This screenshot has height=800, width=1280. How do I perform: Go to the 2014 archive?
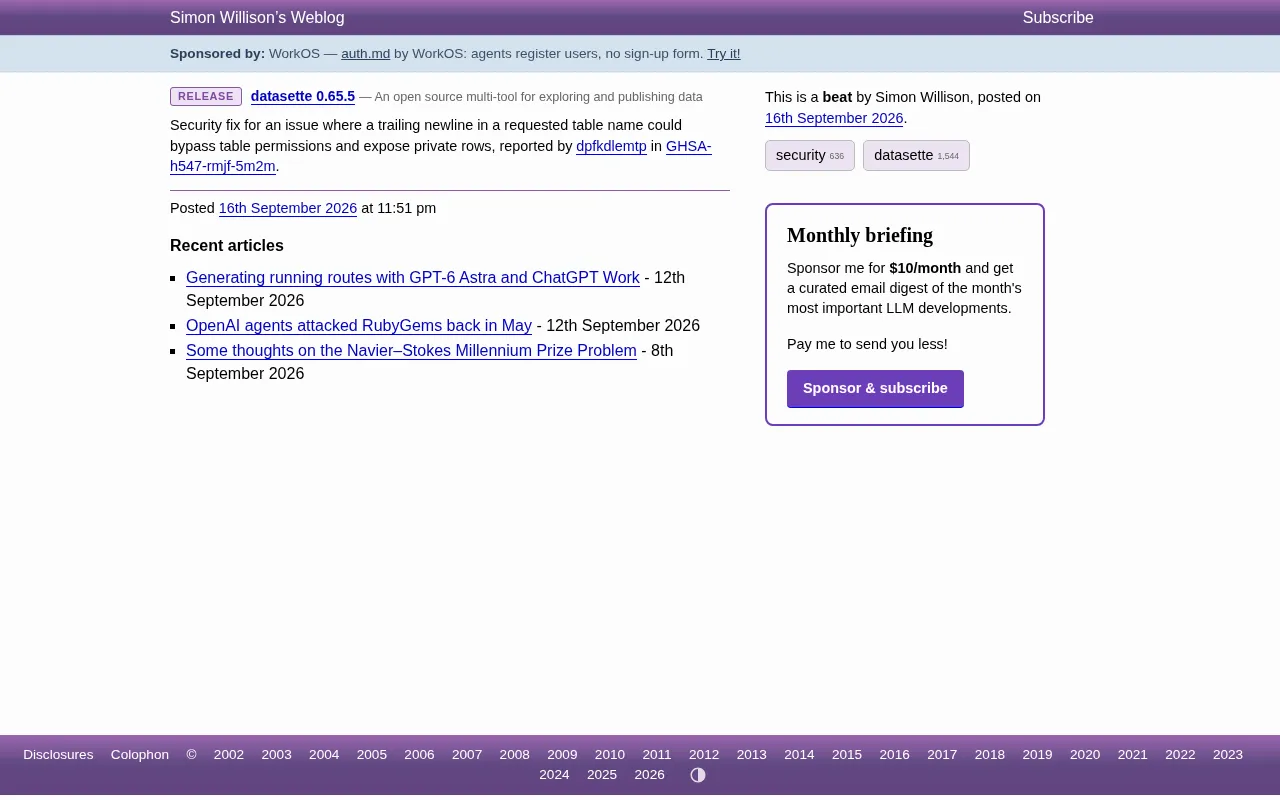799,755
